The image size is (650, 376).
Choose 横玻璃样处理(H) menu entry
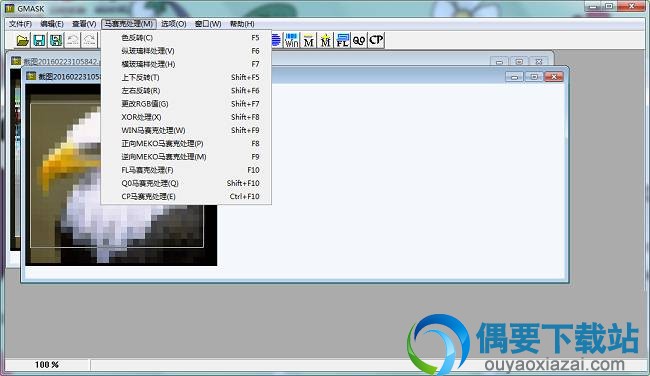coord(186,64)
